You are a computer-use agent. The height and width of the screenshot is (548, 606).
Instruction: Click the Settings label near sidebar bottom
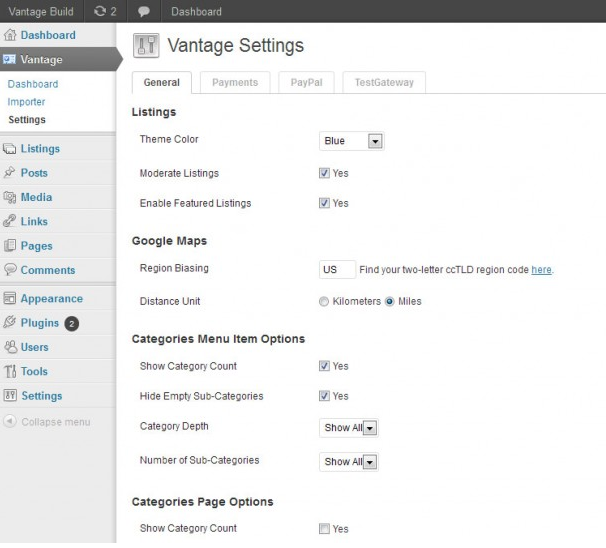tap(42, 396)
